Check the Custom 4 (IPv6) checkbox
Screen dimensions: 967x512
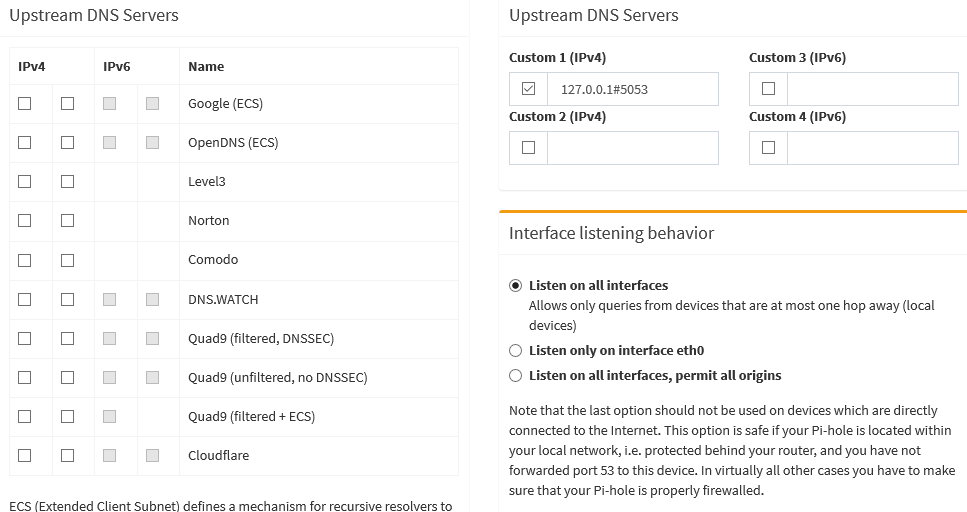pyautogui.click(x=768, y=148)
